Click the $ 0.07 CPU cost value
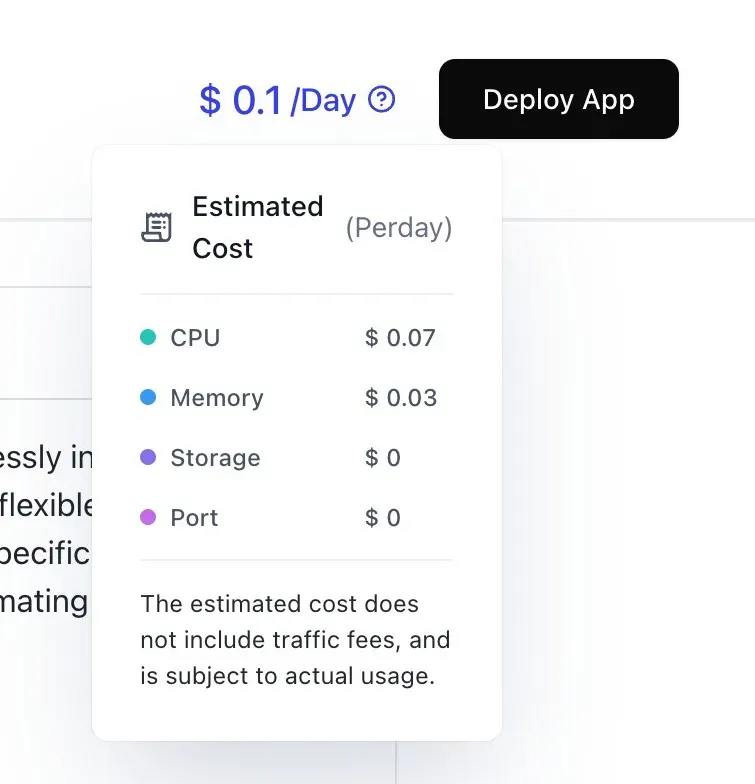 [400, 338]
